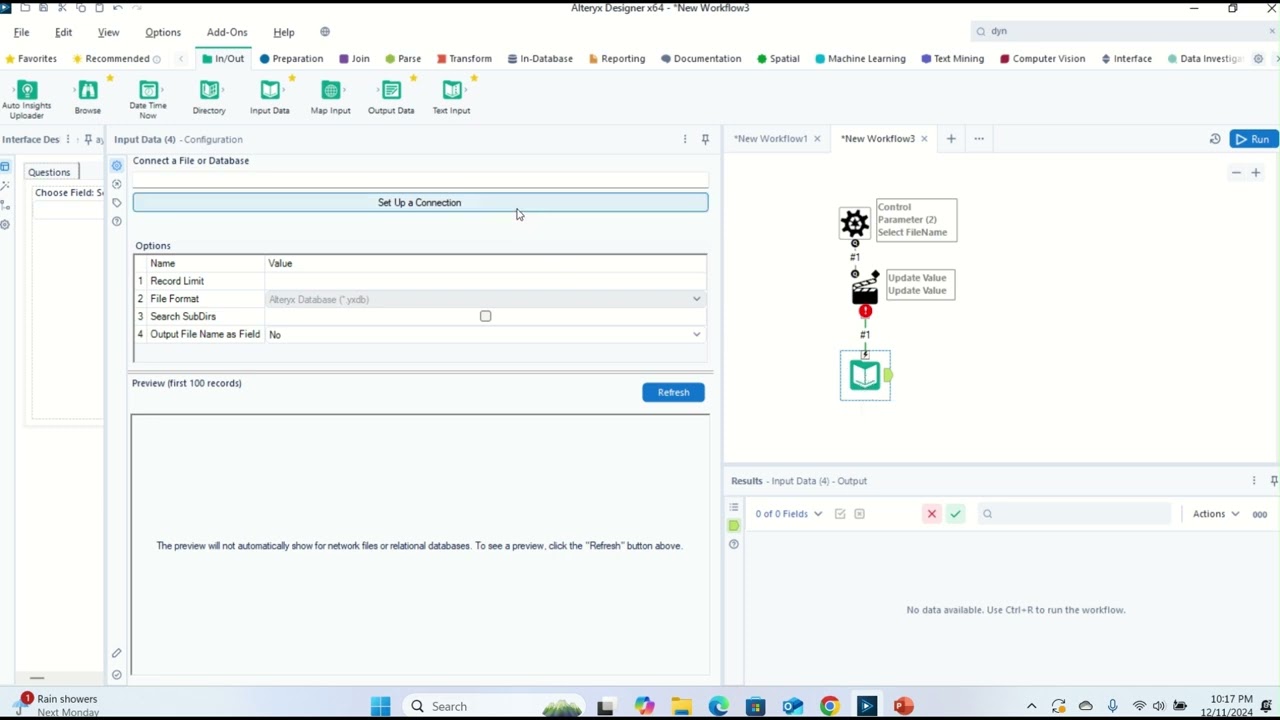This screenshot has height=720, width=1280.
Task: Collapse tool palette categories with left chevron
Action: (x=181, y=59)
